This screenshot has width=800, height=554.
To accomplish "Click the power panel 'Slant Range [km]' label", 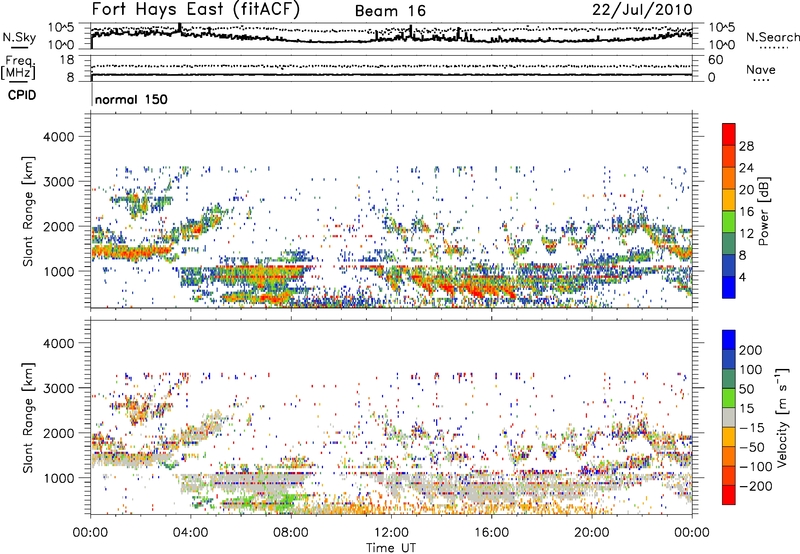I will 28,211.
